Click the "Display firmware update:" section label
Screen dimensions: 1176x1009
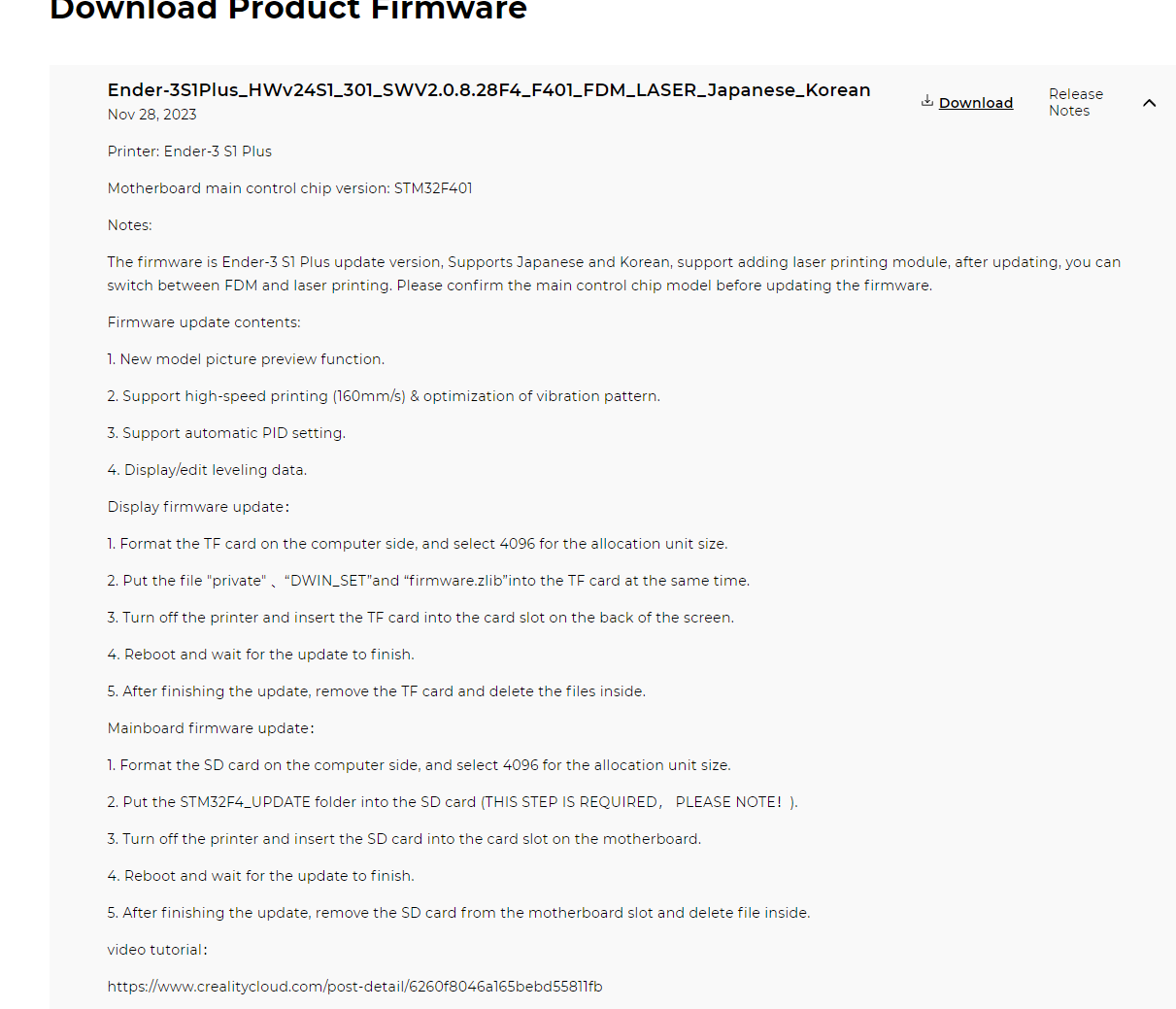[x=198, y=507]
